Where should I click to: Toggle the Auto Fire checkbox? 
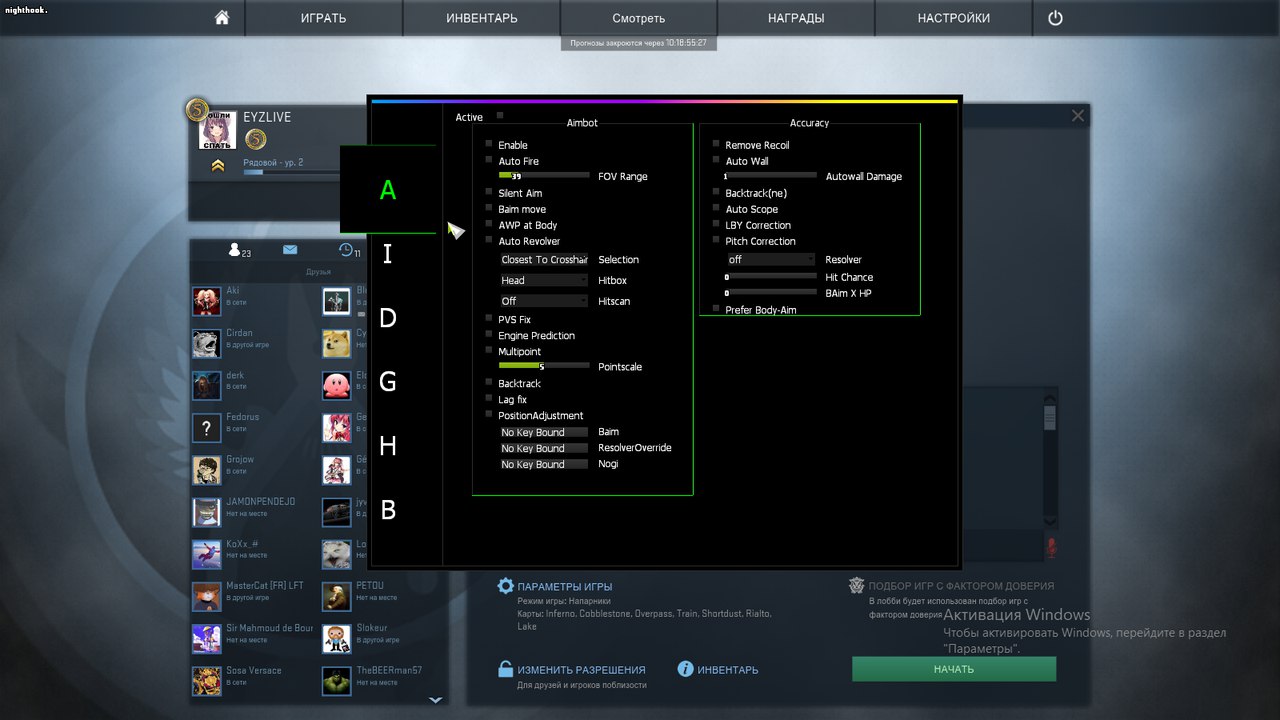pyautogui.click(x=489, y=160)
